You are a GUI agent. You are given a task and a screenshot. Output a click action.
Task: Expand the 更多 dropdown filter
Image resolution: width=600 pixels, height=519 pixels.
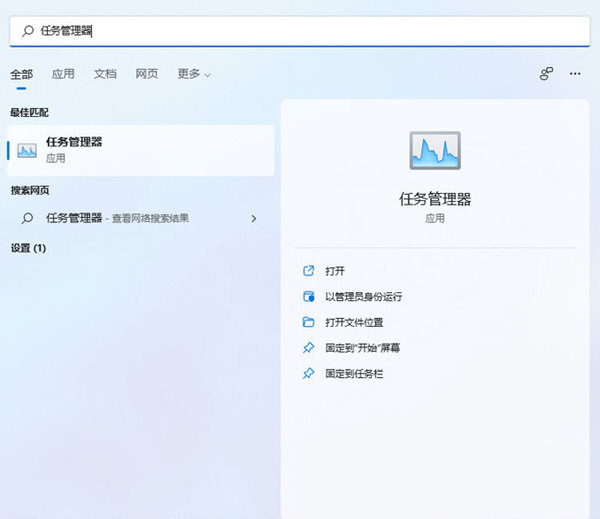(194, 74)
